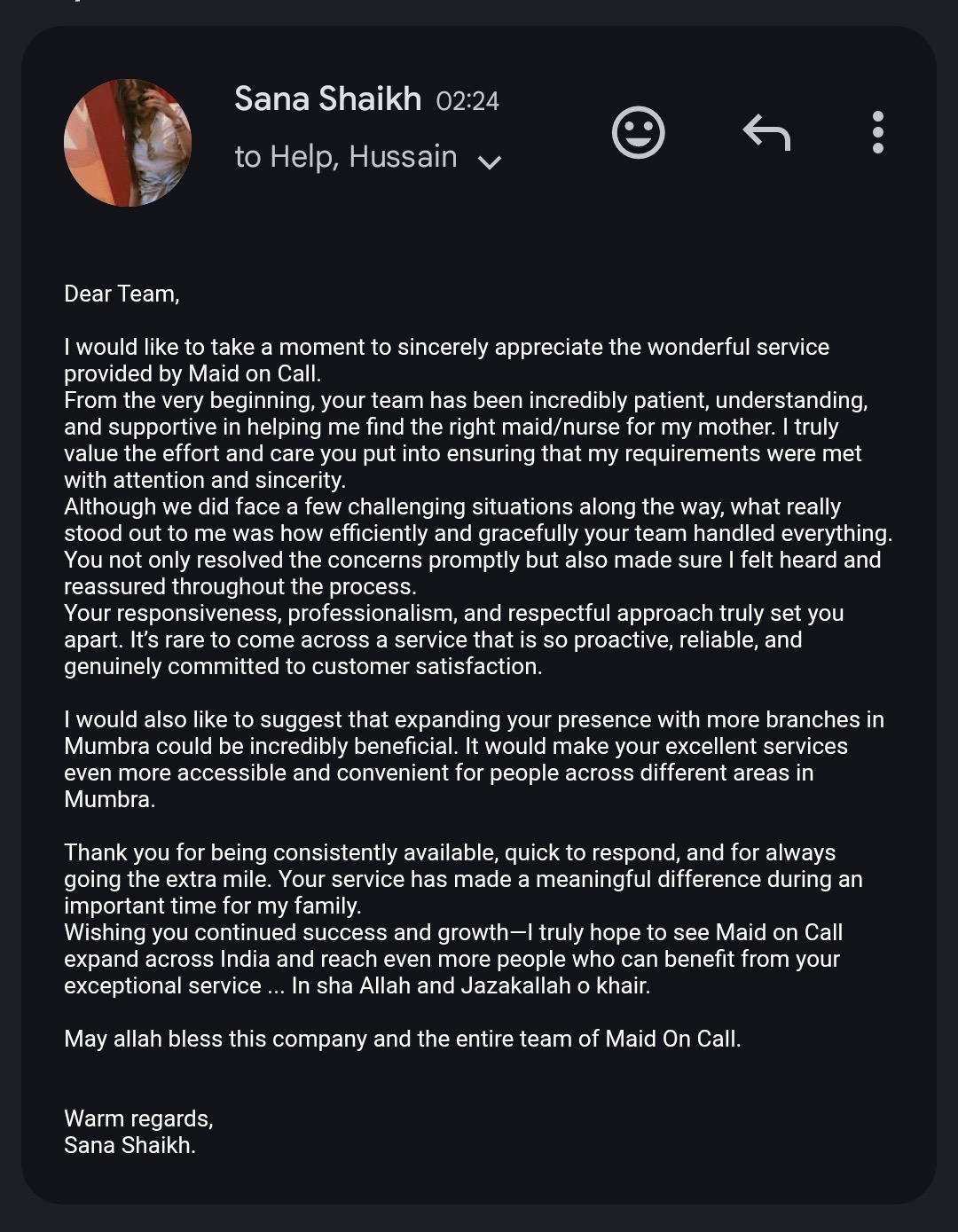Click the "Dear Team," greeting
Viewport: 958px width, 1232px height.
(122, 294)
